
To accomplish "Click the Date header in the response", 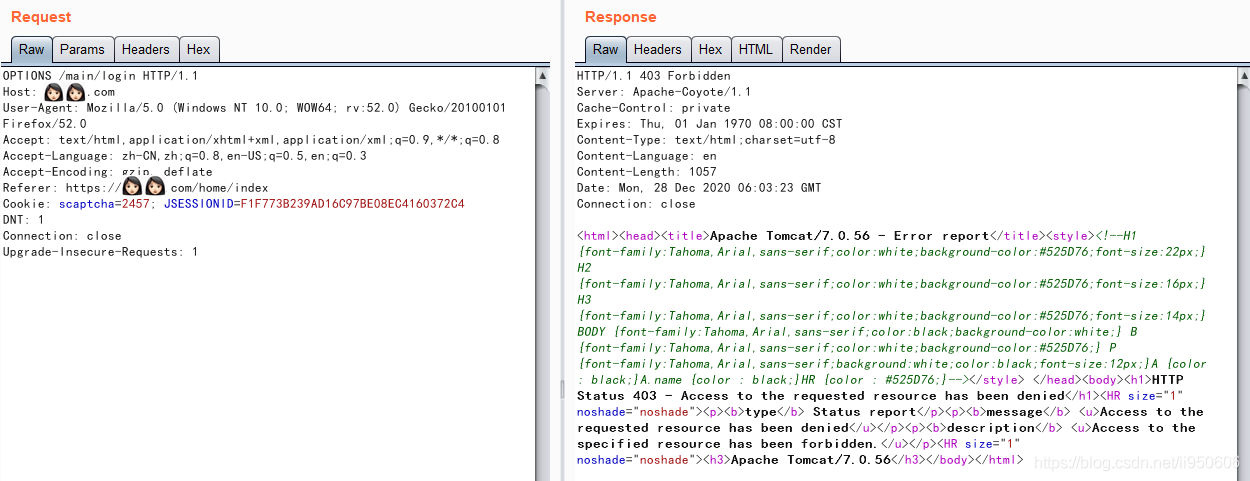I will point(699,188).
